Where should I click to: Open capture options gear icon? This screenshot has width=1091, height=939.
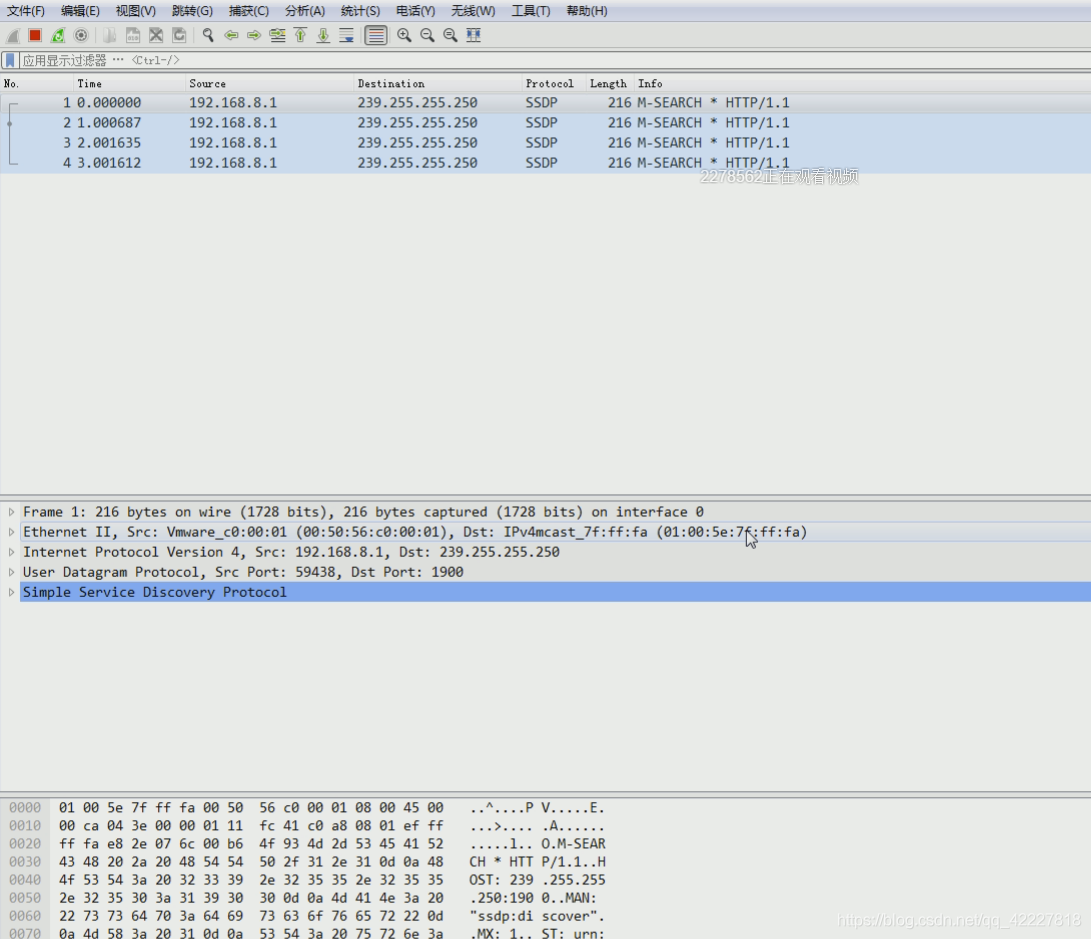pos(81,35)
